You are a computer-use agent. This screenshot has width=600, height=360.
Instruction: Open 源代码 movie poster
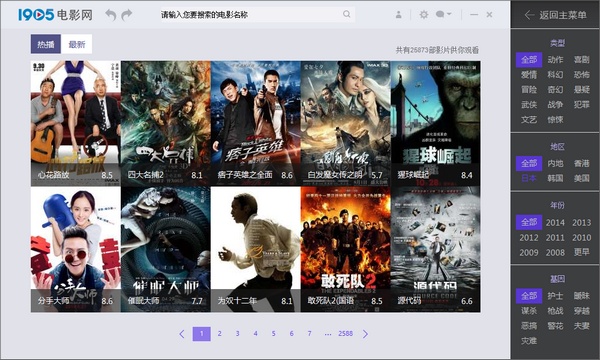coord(435,249)
